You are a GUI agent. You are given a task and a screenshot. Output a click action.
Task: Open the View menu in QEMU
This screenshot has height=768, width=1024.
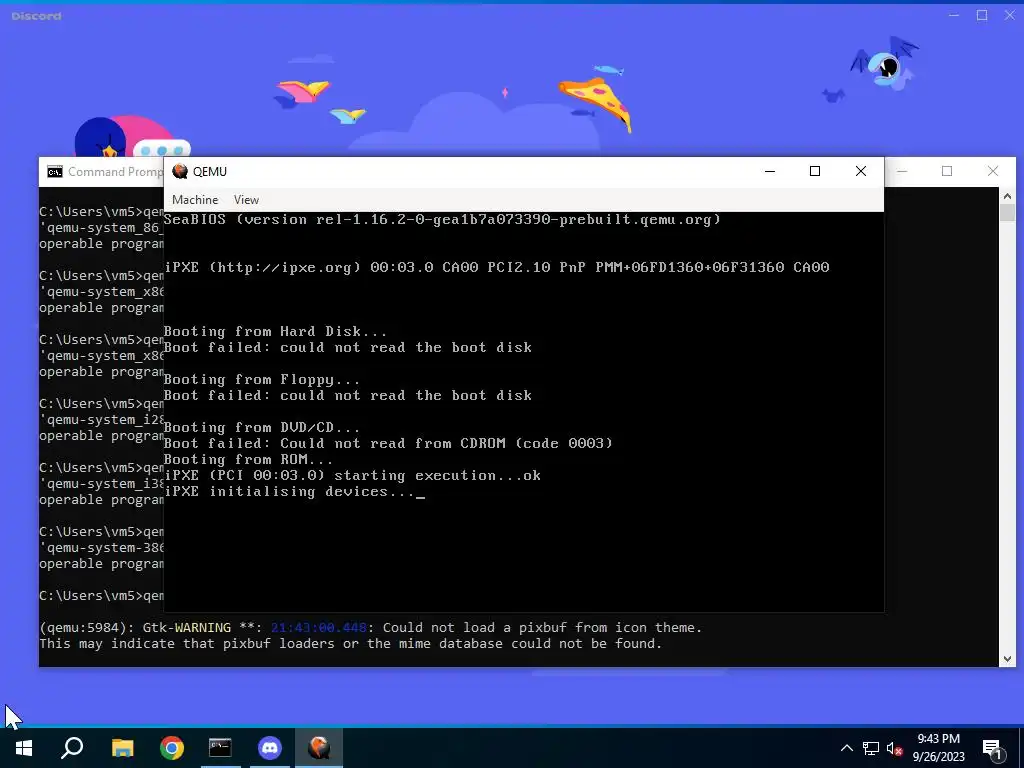[246, 200]
